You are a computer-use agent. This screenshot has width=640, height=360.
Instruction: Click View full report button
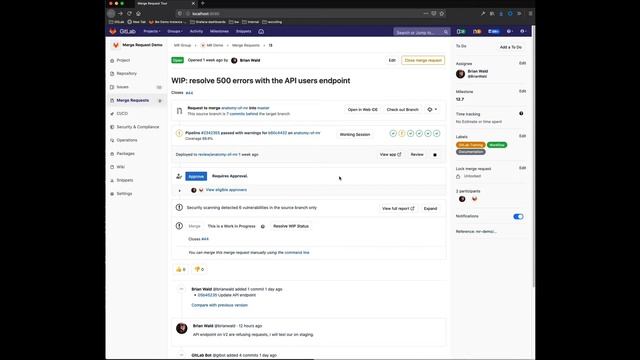click(x=398, y=209)
